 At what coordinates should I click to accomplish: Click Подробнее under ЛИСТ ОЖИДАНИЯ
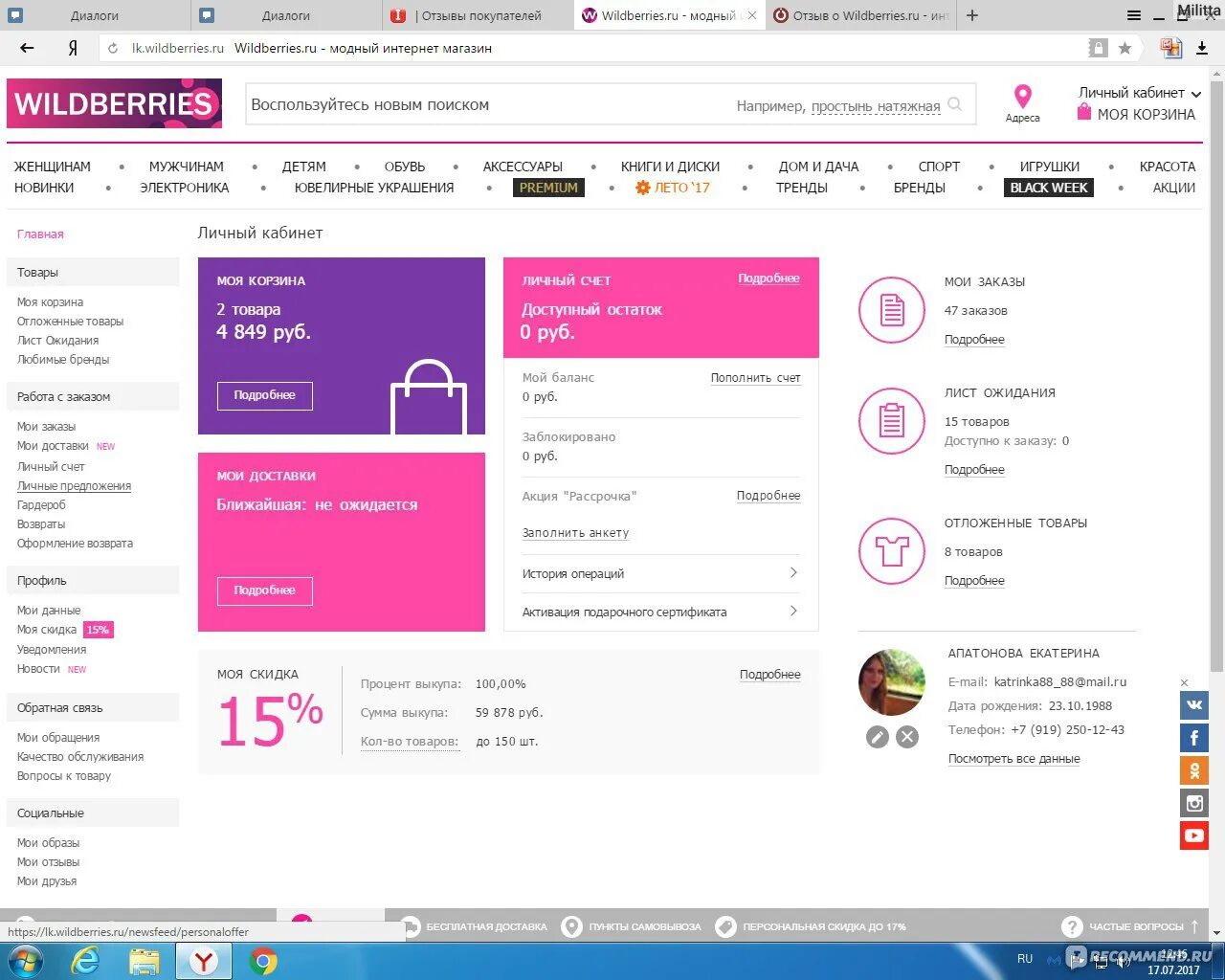pyautogui.click(x=974, y=470)
